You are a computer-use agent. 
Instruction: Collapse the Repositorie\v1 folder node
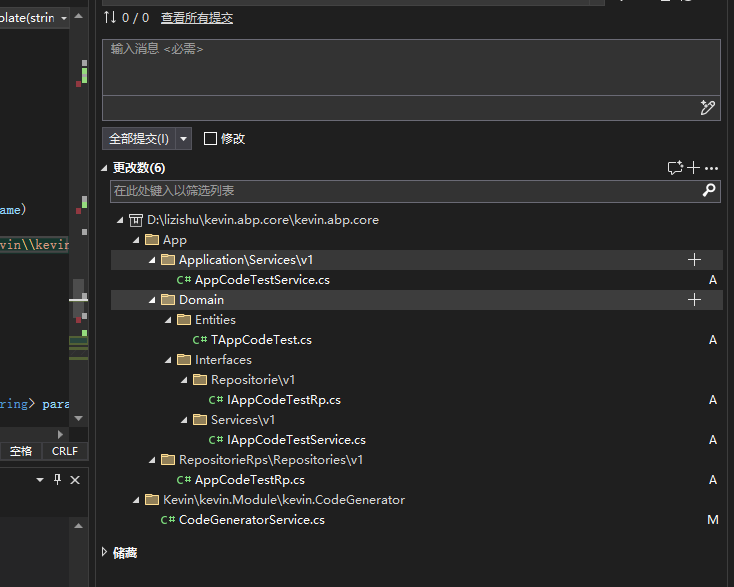(184, 380)
